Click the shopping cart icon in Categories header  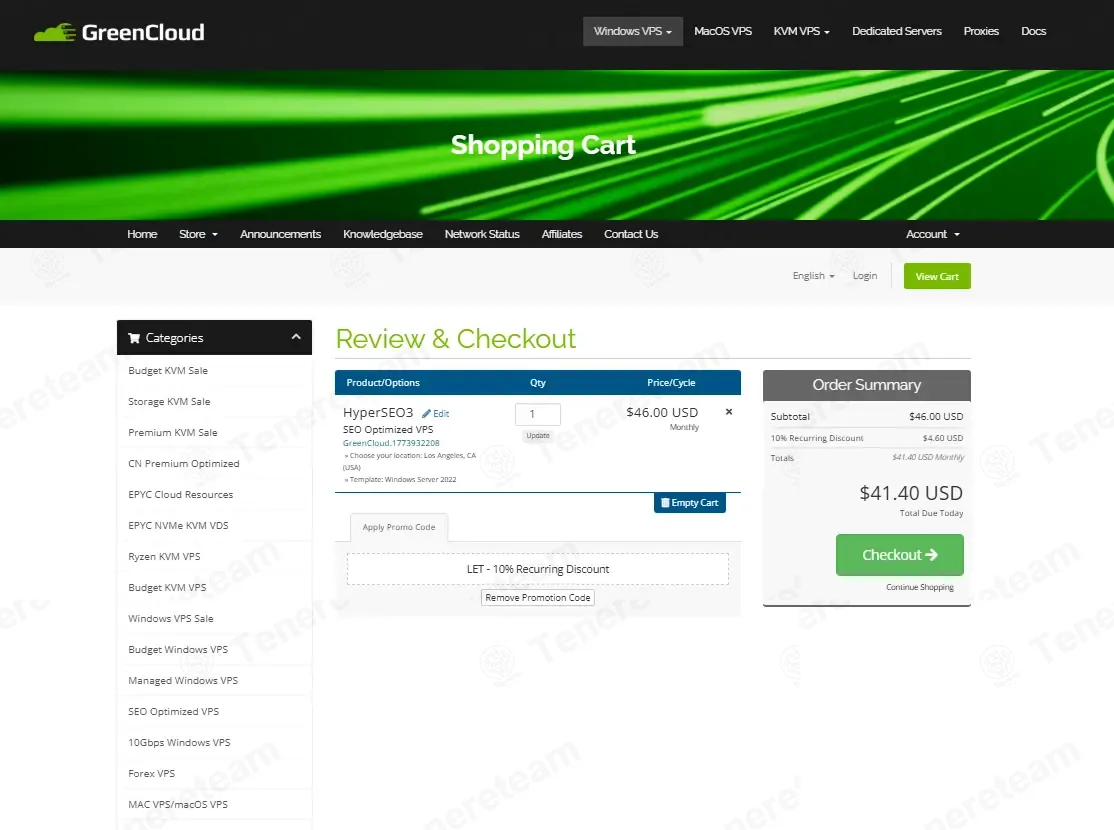(x=134, y=338)
